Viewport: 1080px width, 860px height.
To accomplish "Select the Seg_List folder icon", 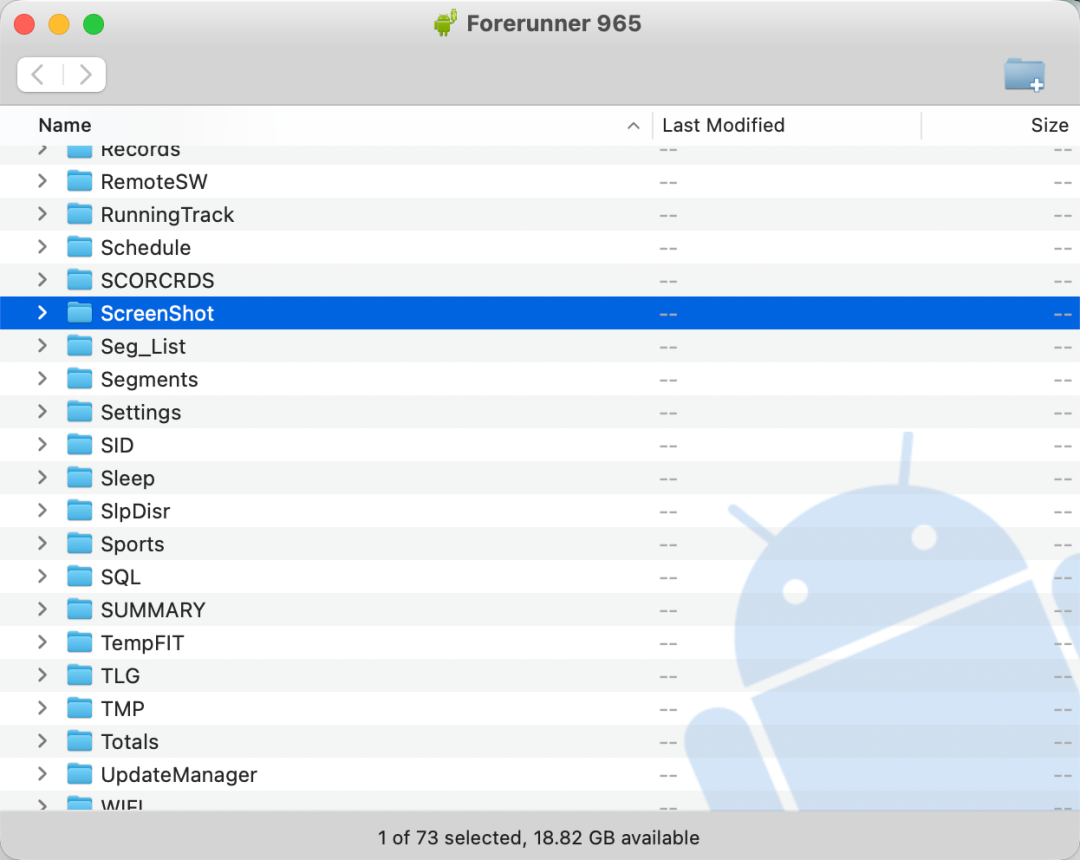I will [x=80, y=346].
